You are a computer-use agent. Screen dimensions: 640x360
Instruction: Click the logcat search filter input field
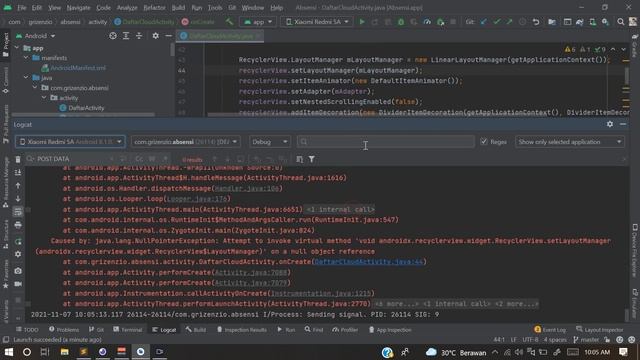coord(386,142)
